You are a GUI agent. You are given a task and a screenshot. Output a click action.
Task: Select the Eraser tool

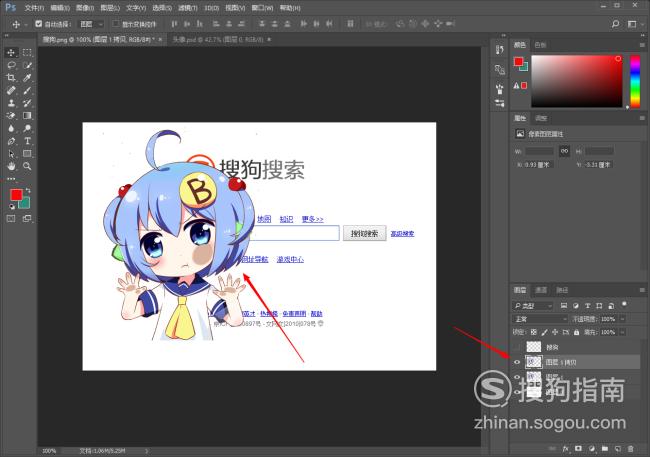(11, 116)
